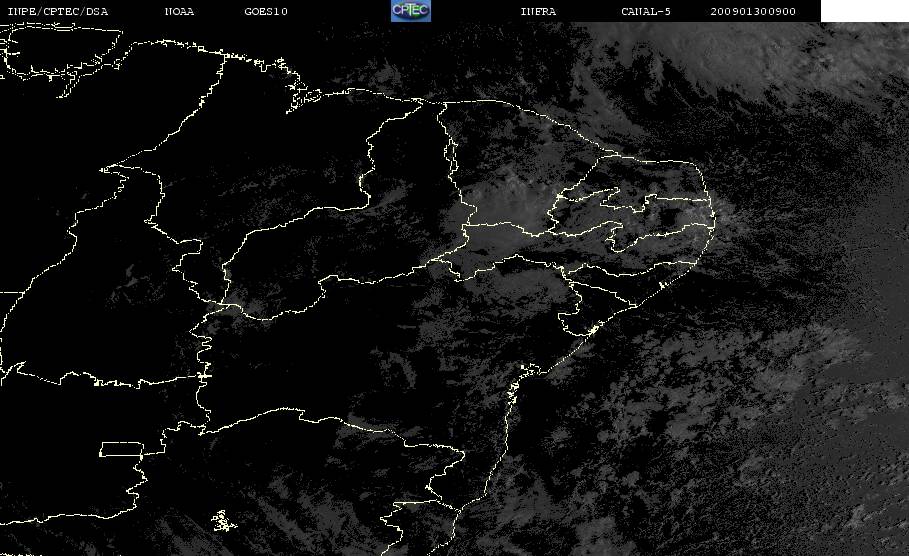Click the 200901300900 timestamp
The width and height of the screenshot is (909, 556).
753,12
